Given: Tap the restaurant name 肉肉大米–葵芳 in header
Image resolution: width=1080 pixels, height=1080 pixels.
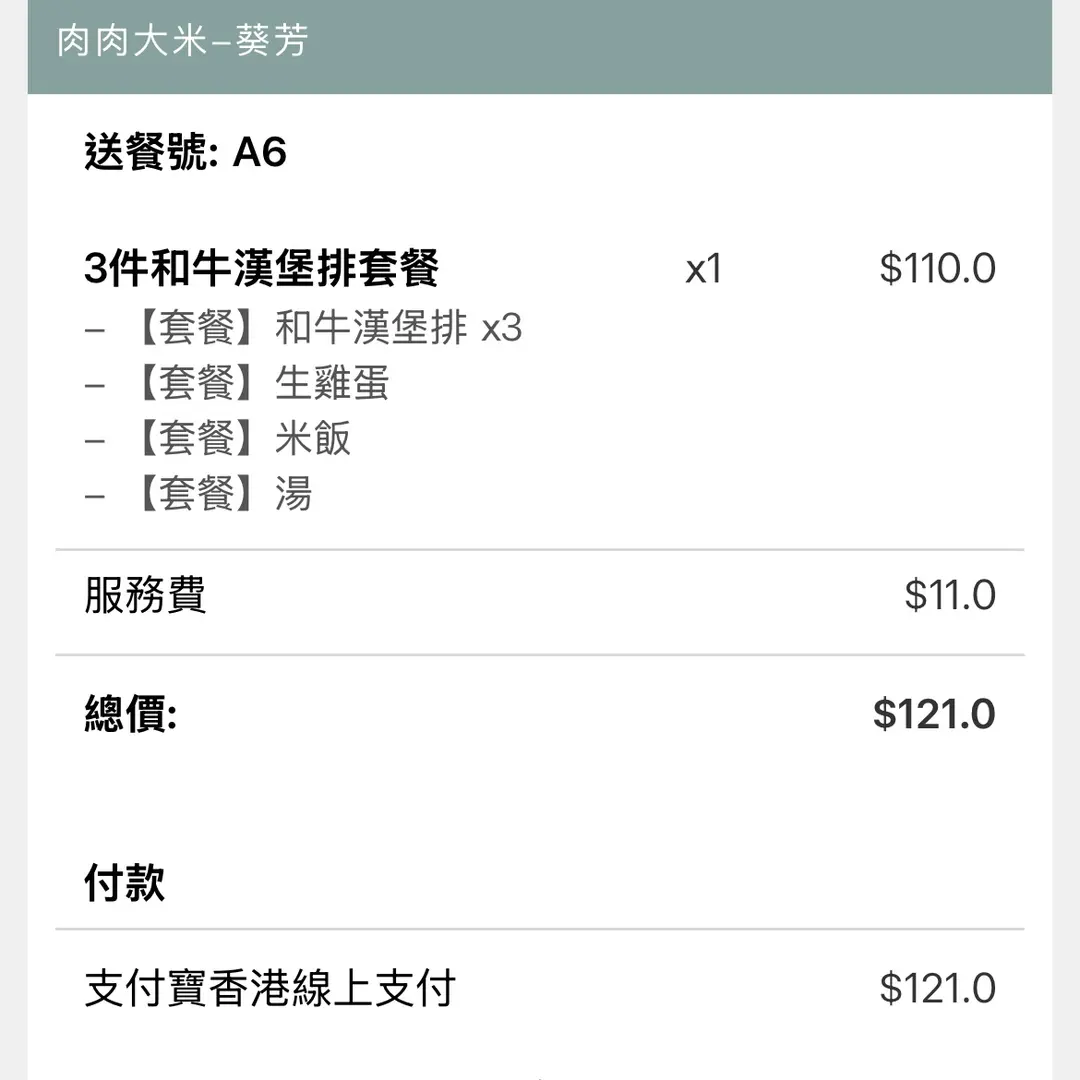Looking at the screenshot, I should click(x=182, y=42).
